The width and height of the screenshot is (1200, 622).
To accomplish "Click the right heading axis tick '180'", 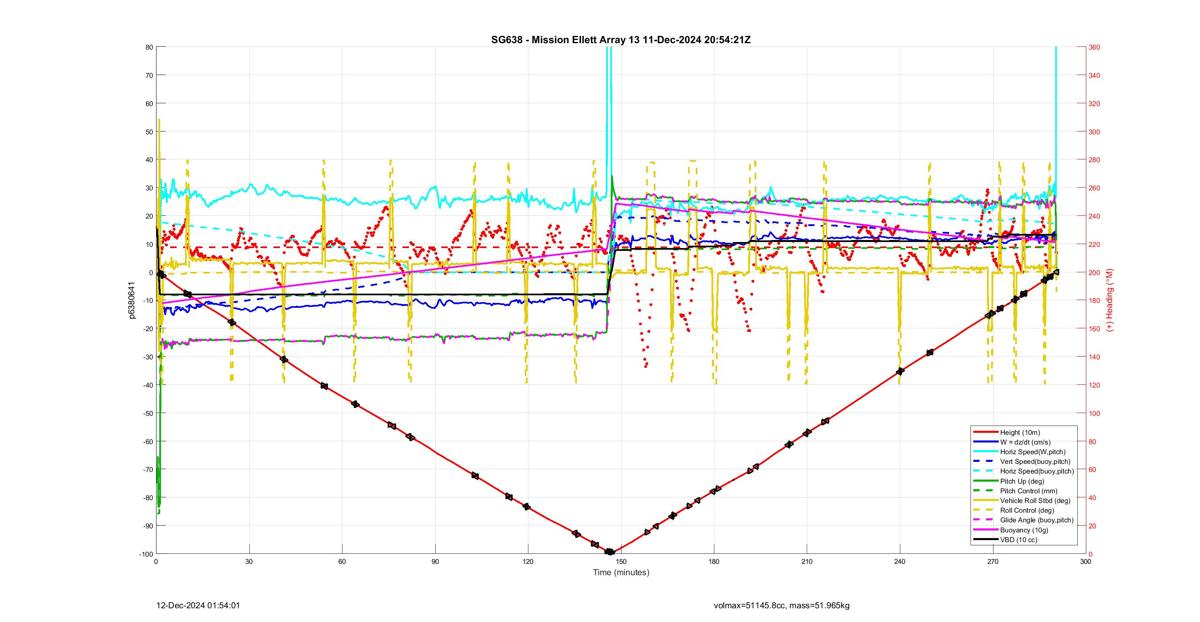I will pos(1094,300).
